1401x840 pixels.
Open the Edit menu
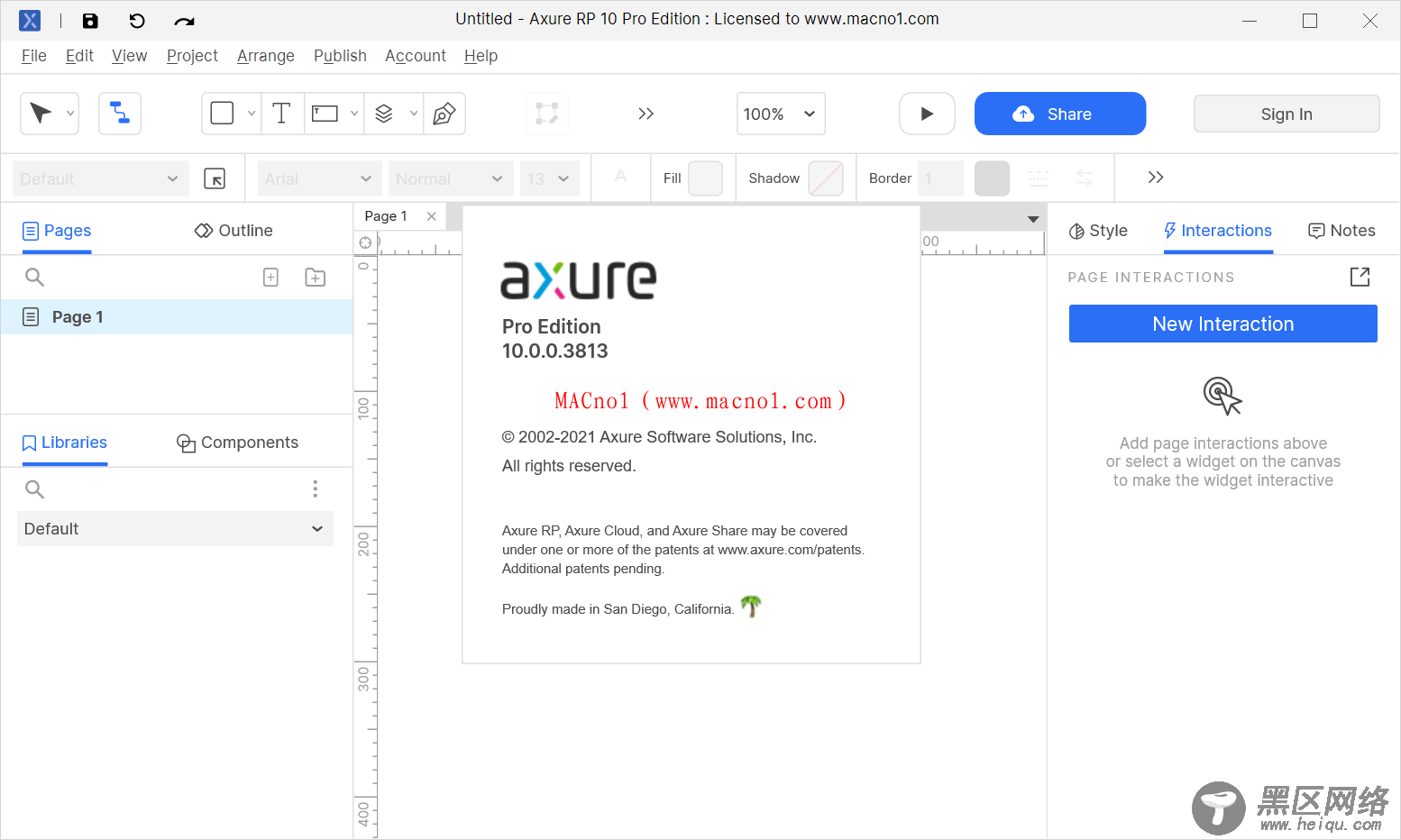(x=79, y=56)
